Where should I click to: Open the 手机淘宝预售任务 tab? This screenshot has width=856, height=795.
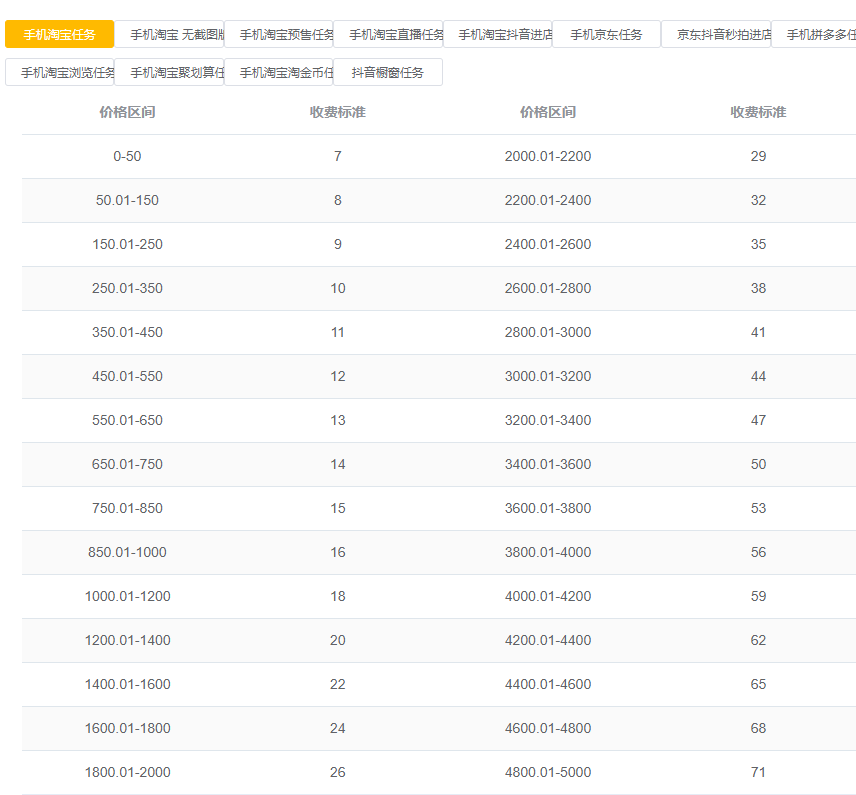pyautogui.click(x=278, y=34)
